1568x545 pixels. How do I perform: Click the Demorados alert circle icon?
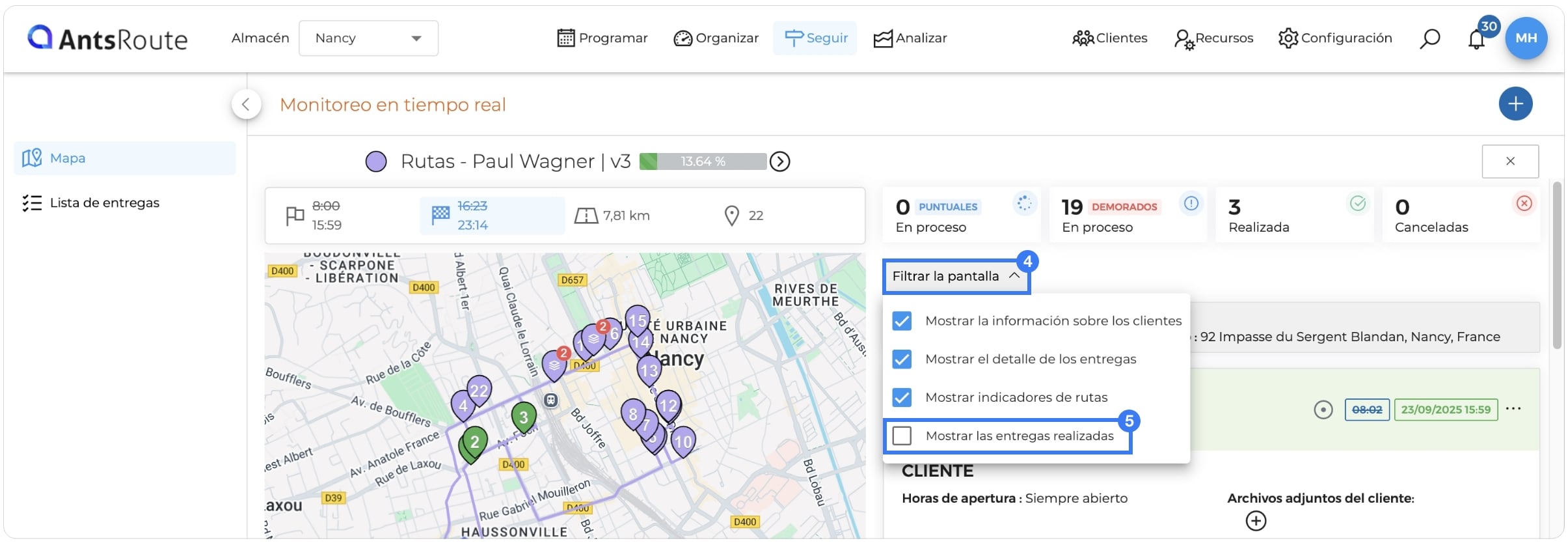pyautogui.click(x=1191, y=204)
